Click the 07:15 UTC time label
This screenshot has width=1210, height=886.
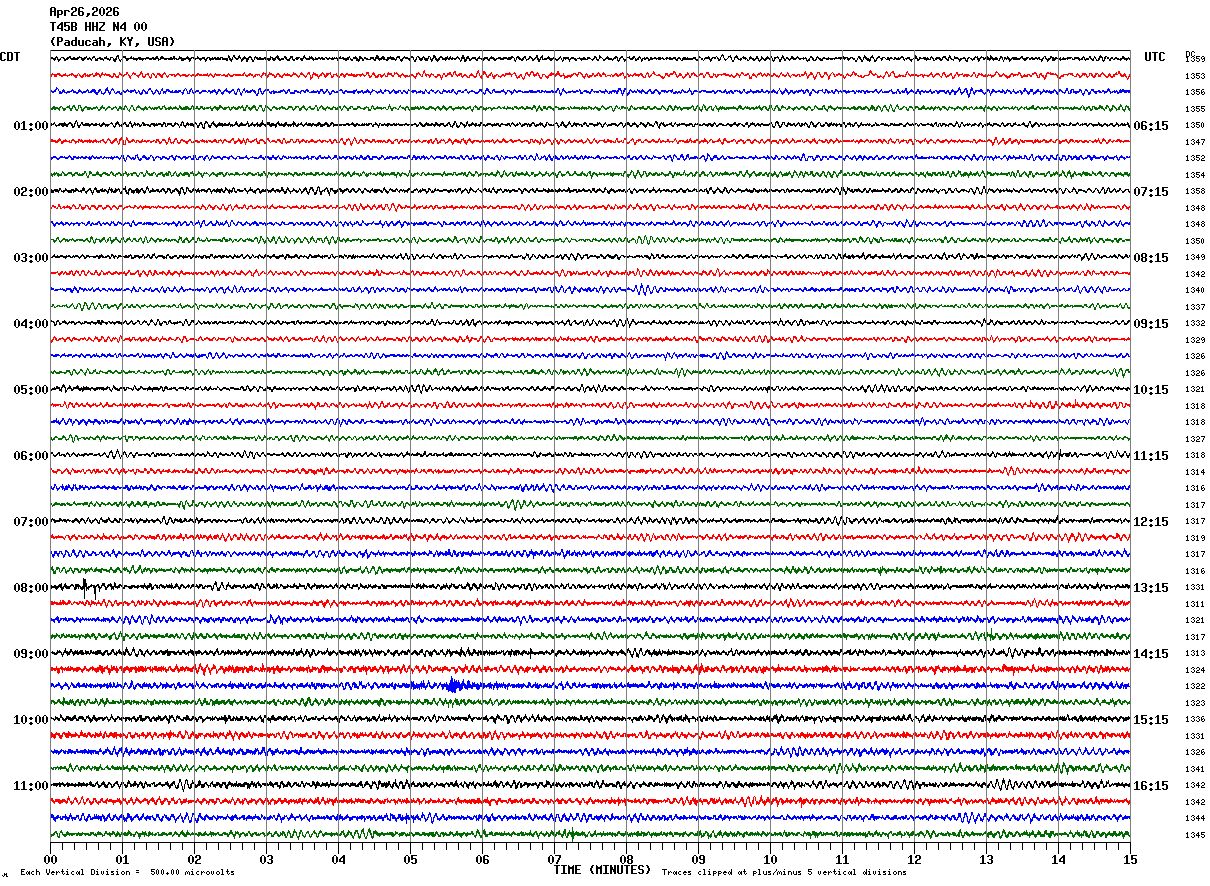pyautogui.click(x=1150, y=192)
